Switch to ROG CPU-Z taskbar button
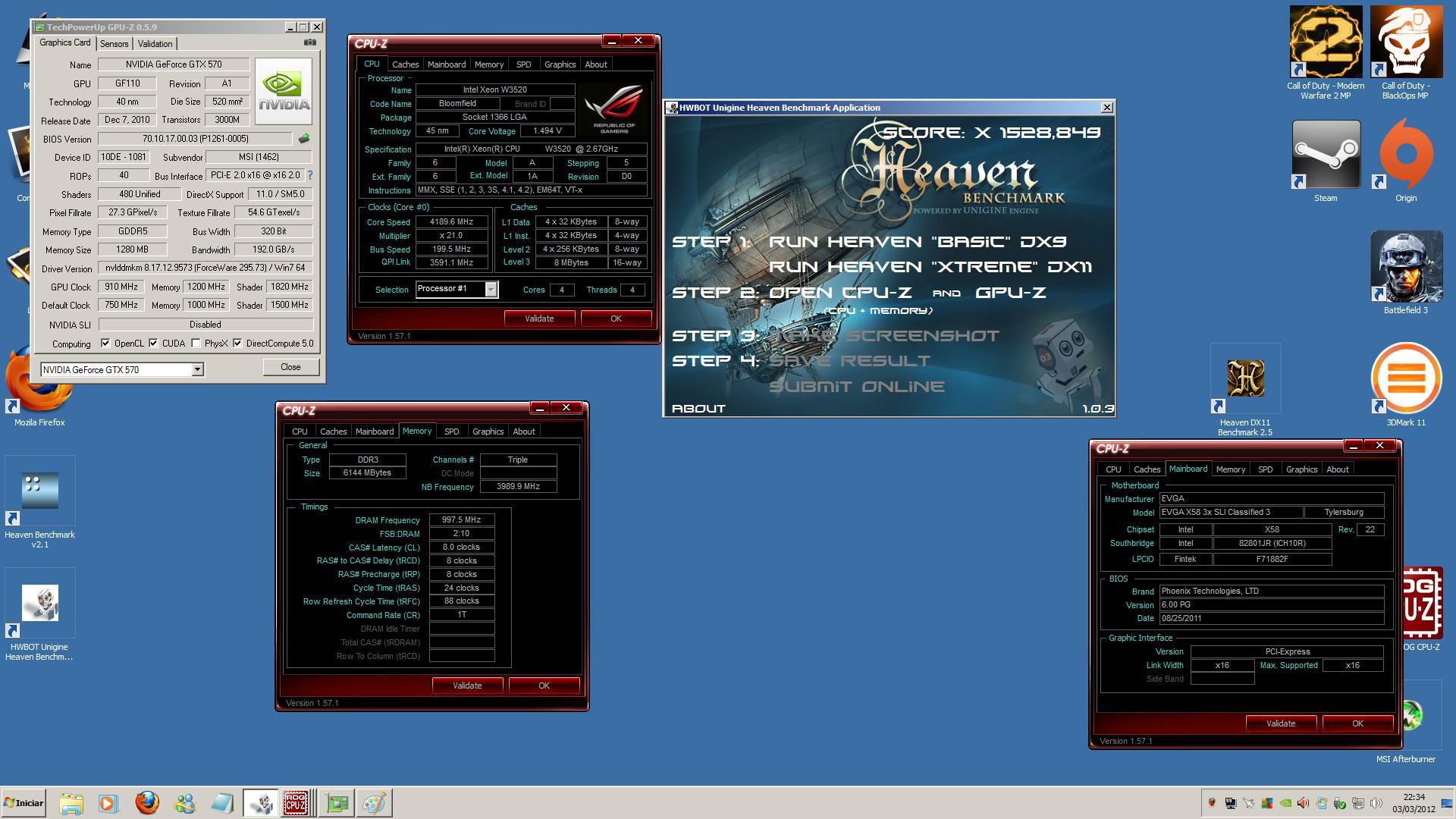 [x=297, y=803]
